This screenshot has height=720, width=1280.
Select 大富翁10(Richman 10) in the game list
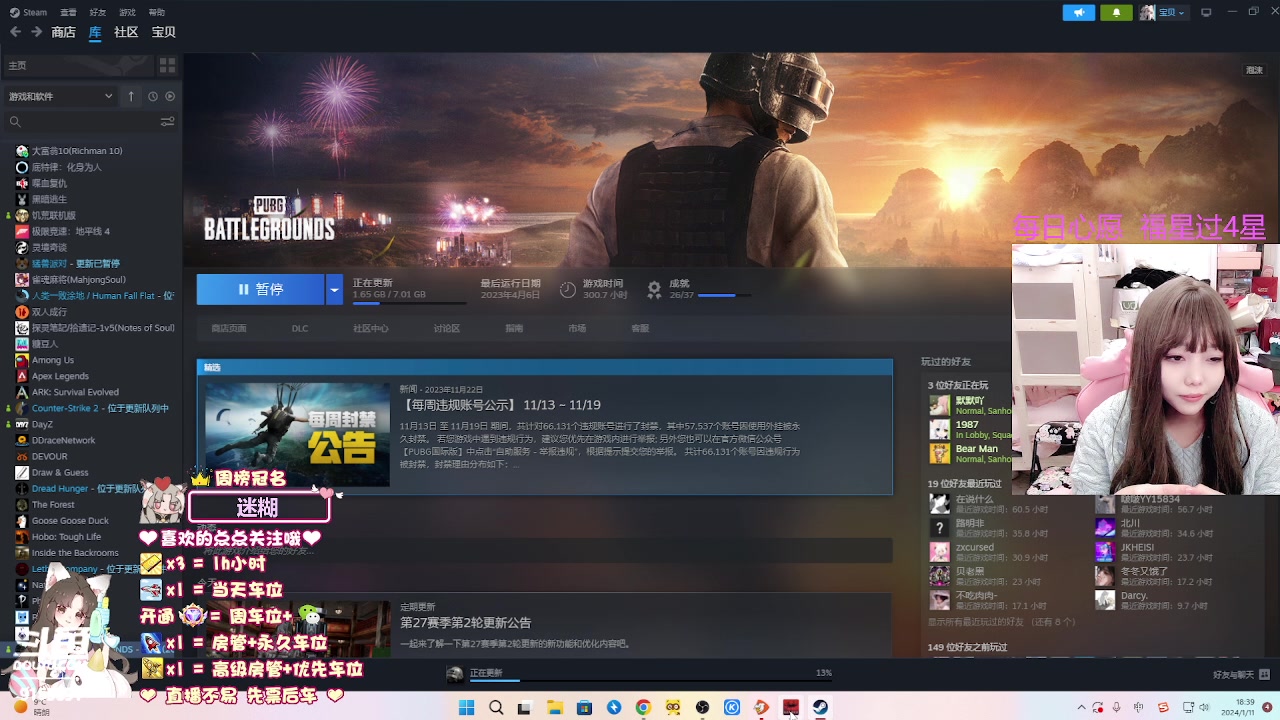pyautogui.click(x=77, y=151)
